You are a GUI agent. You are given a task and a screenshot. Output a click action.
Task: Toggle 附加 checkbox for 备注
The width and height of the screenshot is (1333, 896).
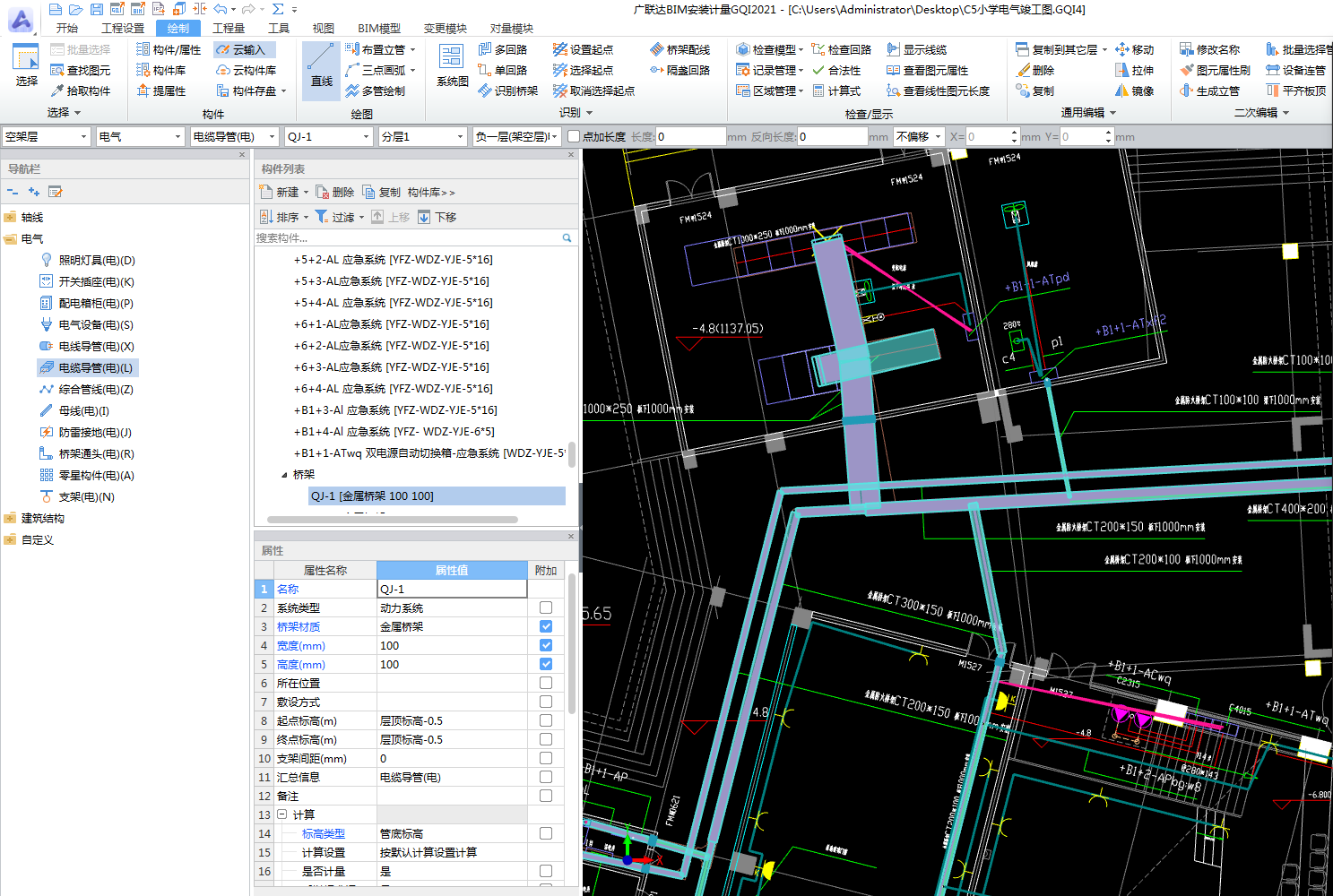coord(546,796)
